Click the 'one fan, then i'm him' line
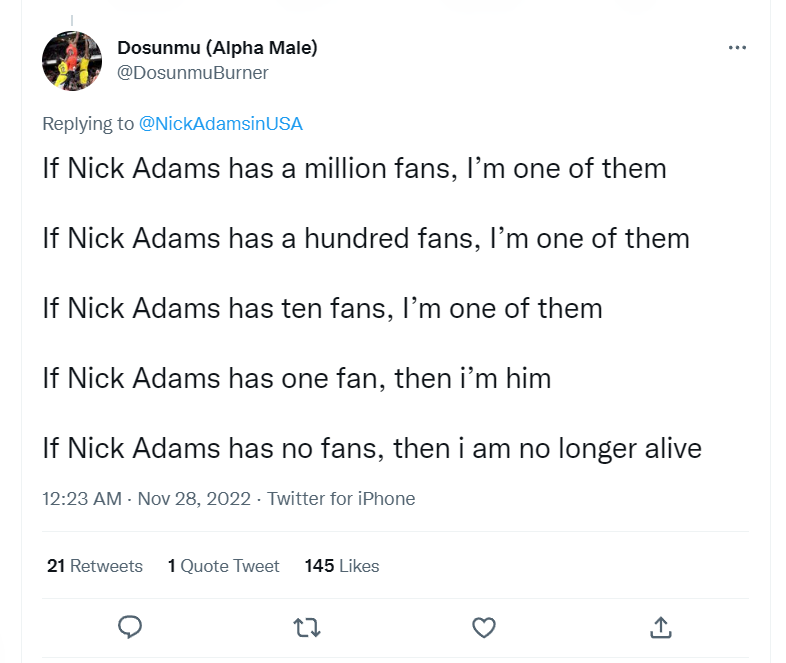Screen dimensions: 786x663 296,378
